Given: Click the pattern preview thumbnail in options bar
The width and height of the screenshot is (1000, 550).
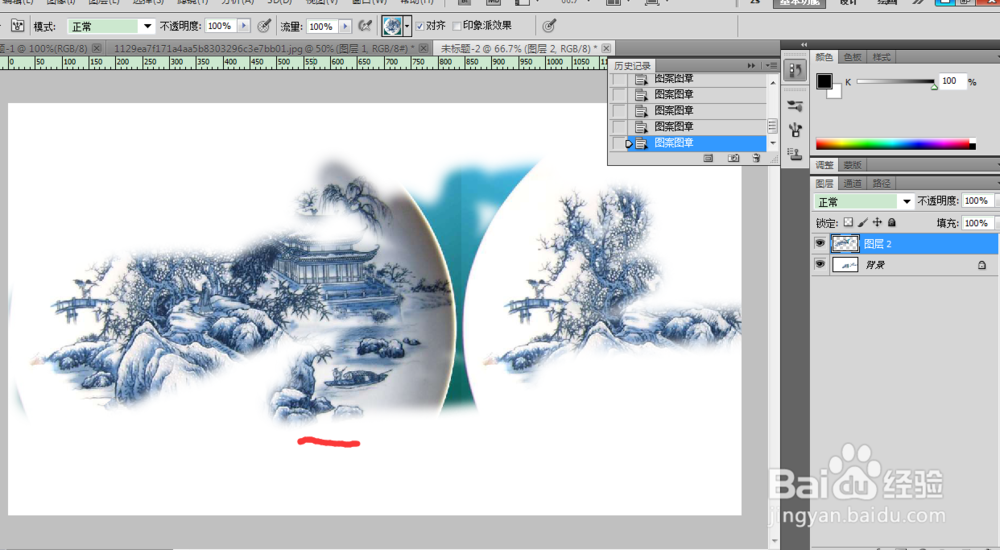Looking at the screenshot, I should pos(392,26).
